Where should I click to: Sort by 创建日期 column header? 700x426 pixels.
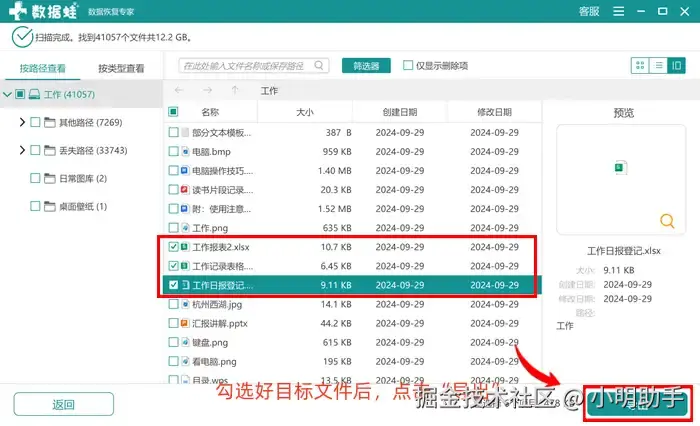click(x=400, y=112)
